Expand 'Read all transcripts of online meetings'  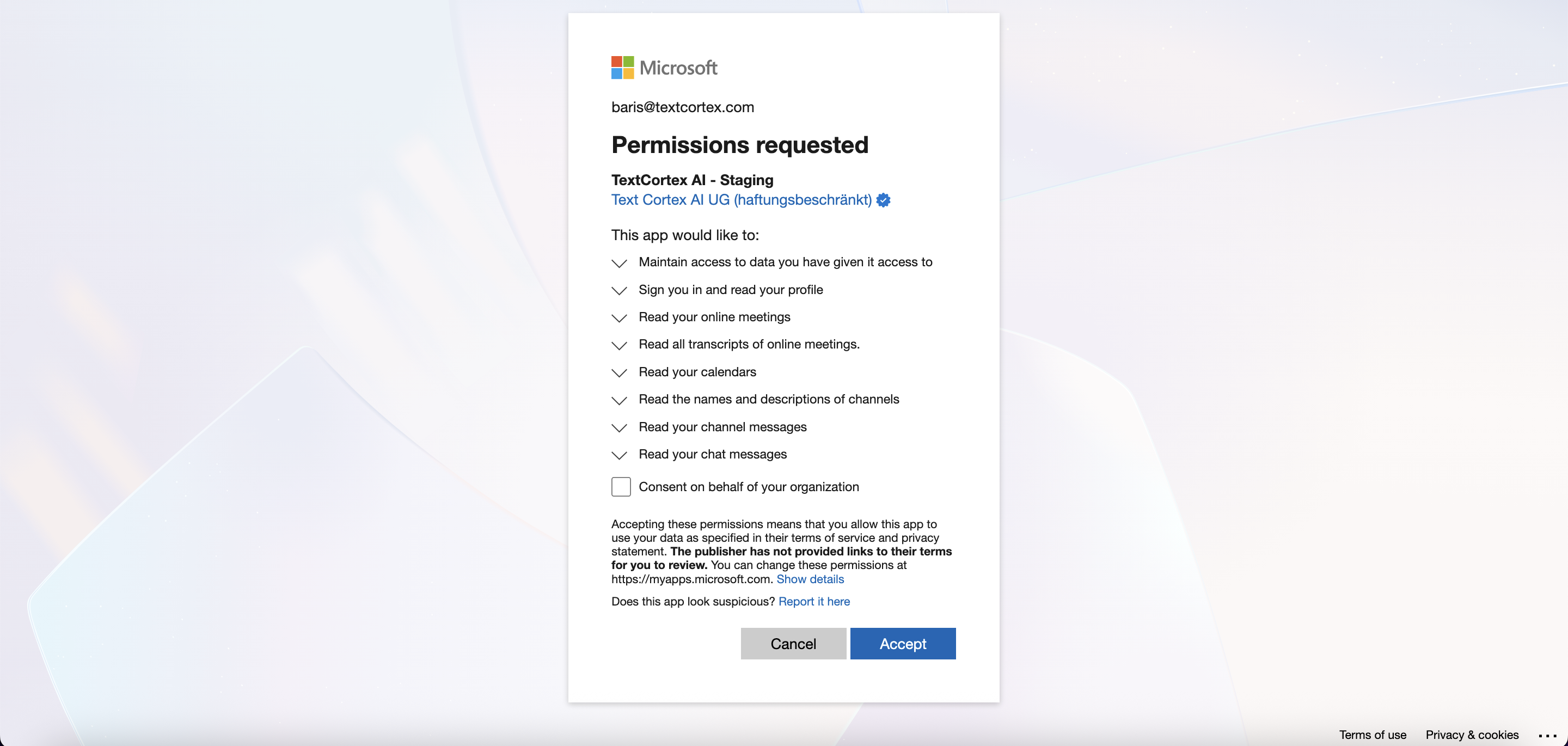pos(619,345)
